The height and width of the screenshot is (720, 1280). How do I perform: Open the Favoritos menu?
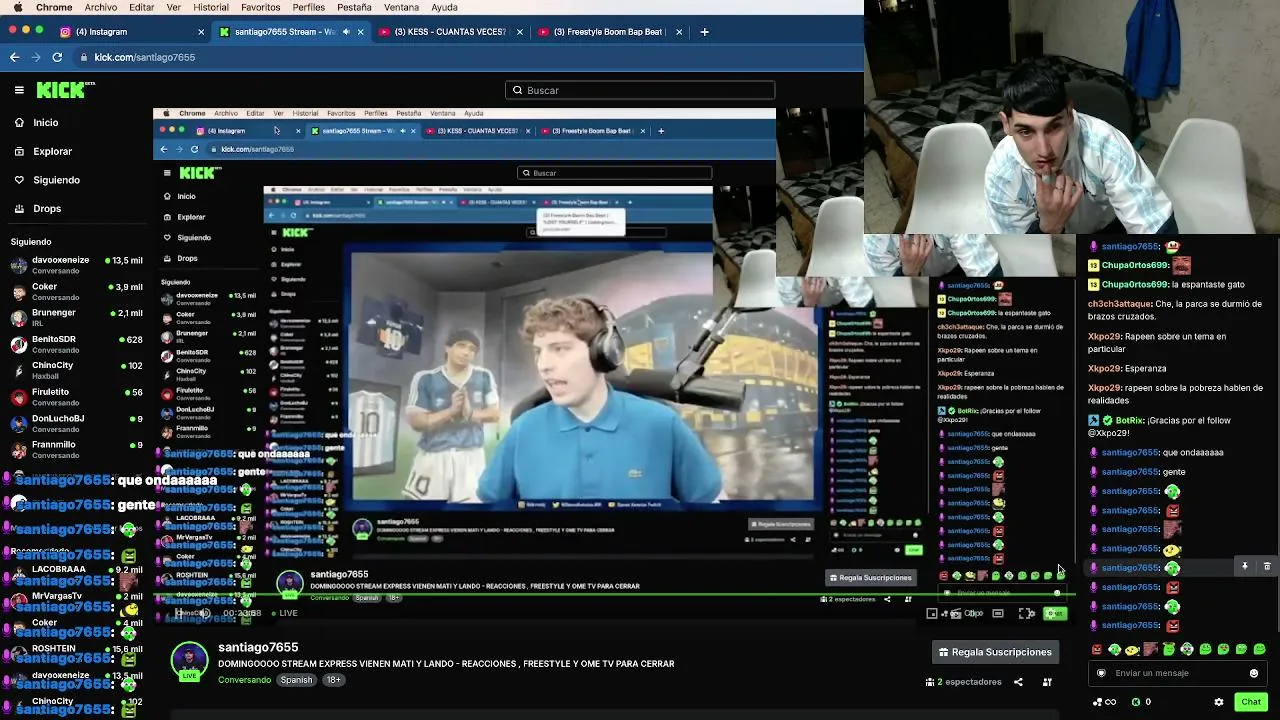[260, 7]
